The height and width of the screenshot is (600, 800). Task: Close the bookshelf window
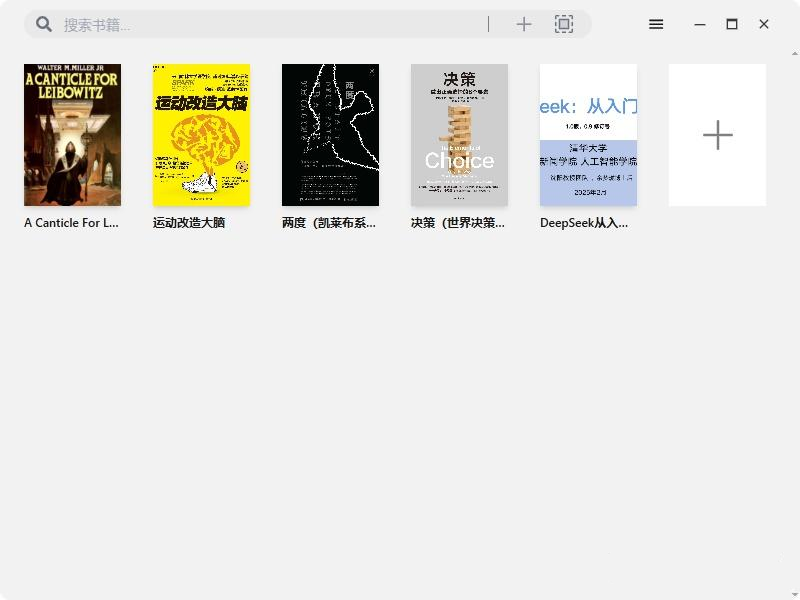(764, 24)
